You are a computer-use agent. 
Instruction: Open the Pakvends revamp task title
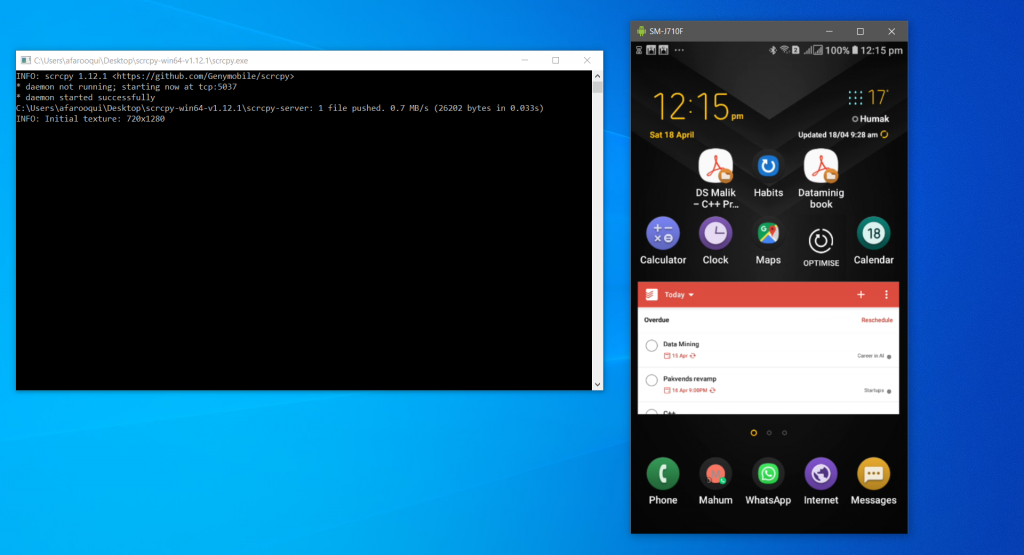tap(690, 379)
